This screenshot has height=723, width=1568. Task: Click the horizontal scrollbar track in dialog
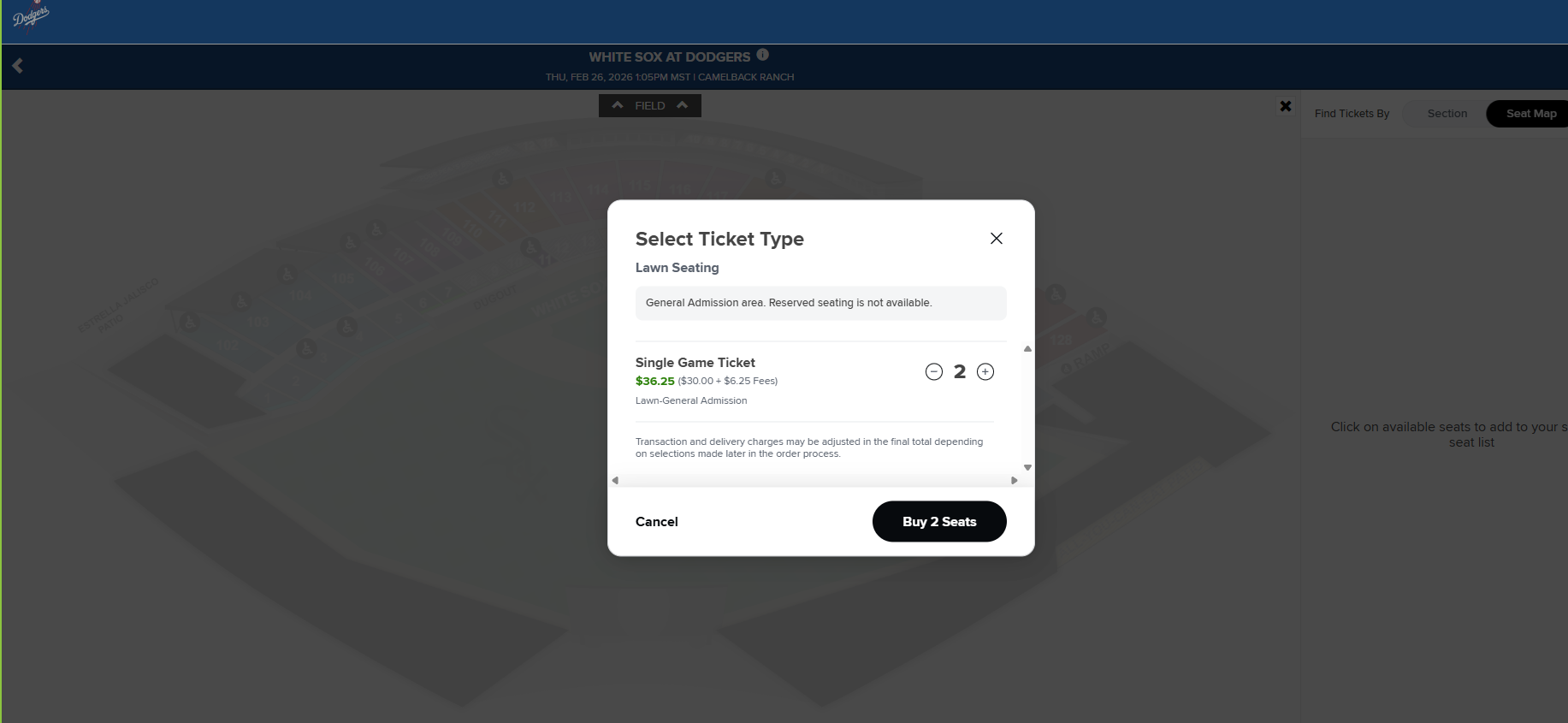pyautogui.click(x=814, y=480)
